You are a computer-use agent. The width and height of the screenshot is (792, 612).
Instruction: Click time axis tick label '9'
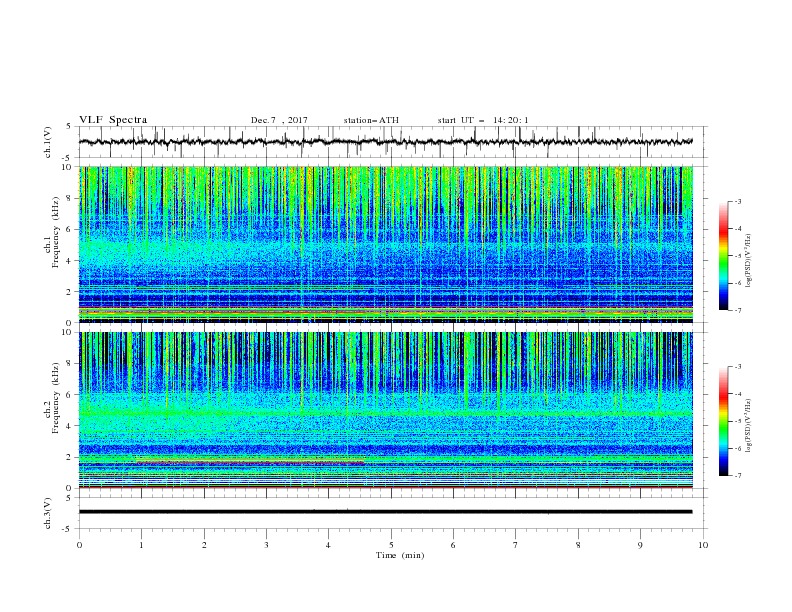(x=640, y=545)
